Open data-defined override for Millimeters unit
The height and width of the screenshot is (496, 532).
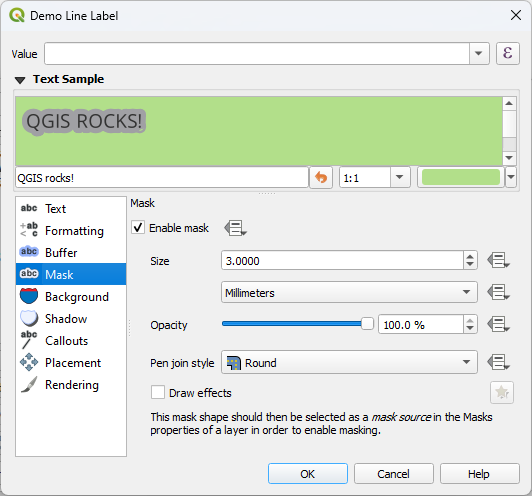tap(498, 292)
